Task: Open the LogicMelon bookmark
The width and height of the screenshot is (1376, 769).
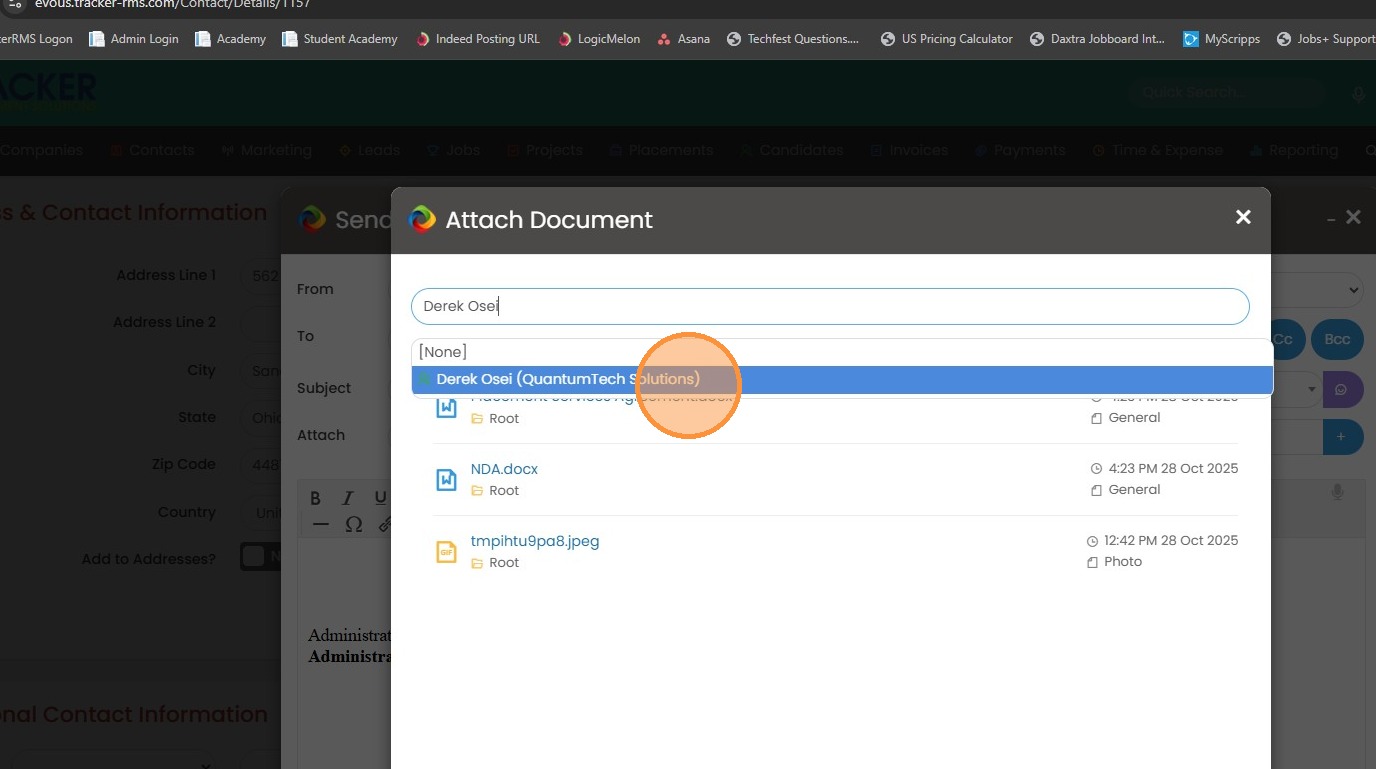Action: [598, 39]
